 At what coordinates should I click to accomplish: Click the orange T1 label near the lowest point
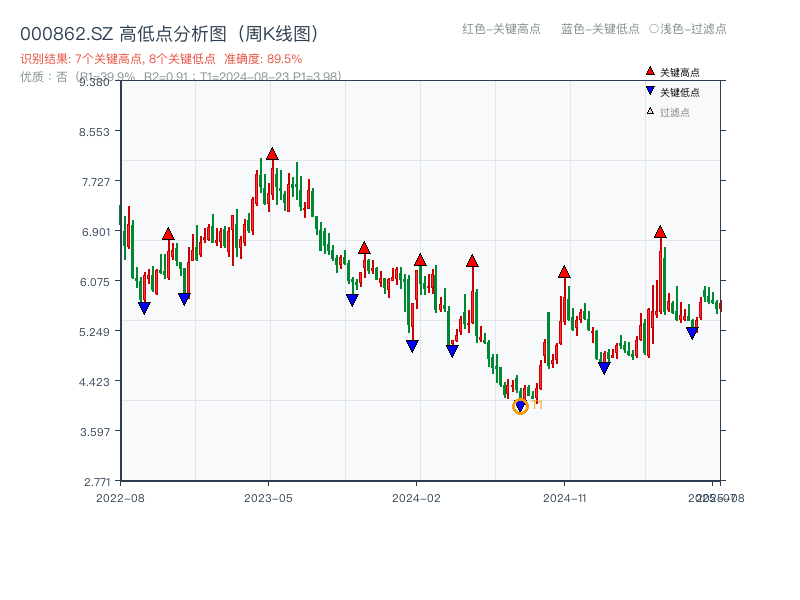pos(537,405)
